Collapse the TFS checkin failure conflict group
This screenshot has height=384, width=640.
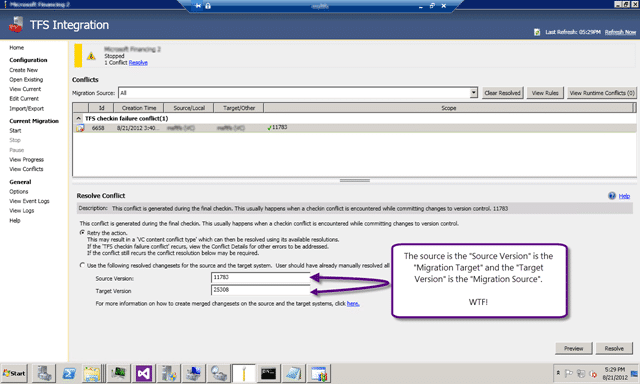click(78, 118)
